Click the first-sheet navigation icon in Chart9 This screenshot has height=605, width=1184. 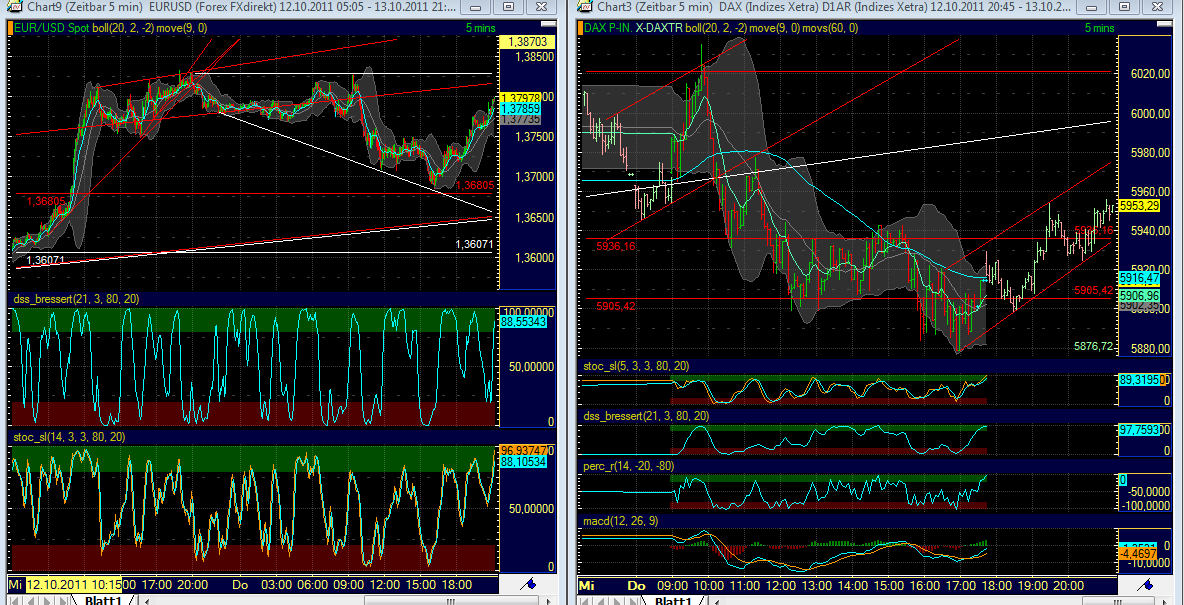pyautogui.click(x=15, y=598)
